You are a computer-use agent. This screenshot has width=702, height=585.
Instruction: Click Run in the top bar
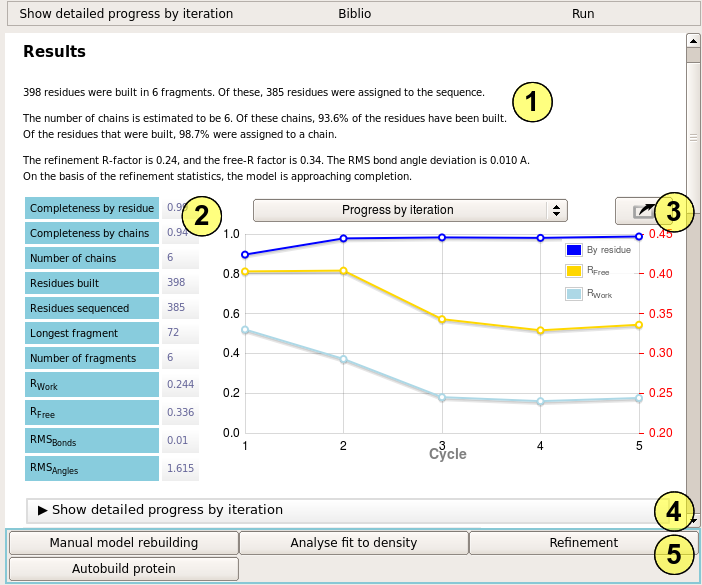583,14
